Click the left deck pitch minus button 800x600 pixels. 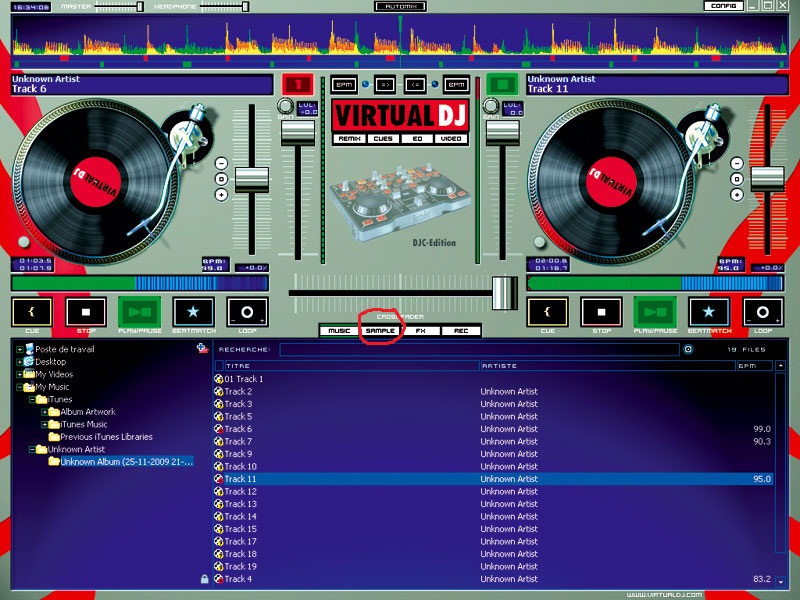pyautogui.click(x=221, y=163)
